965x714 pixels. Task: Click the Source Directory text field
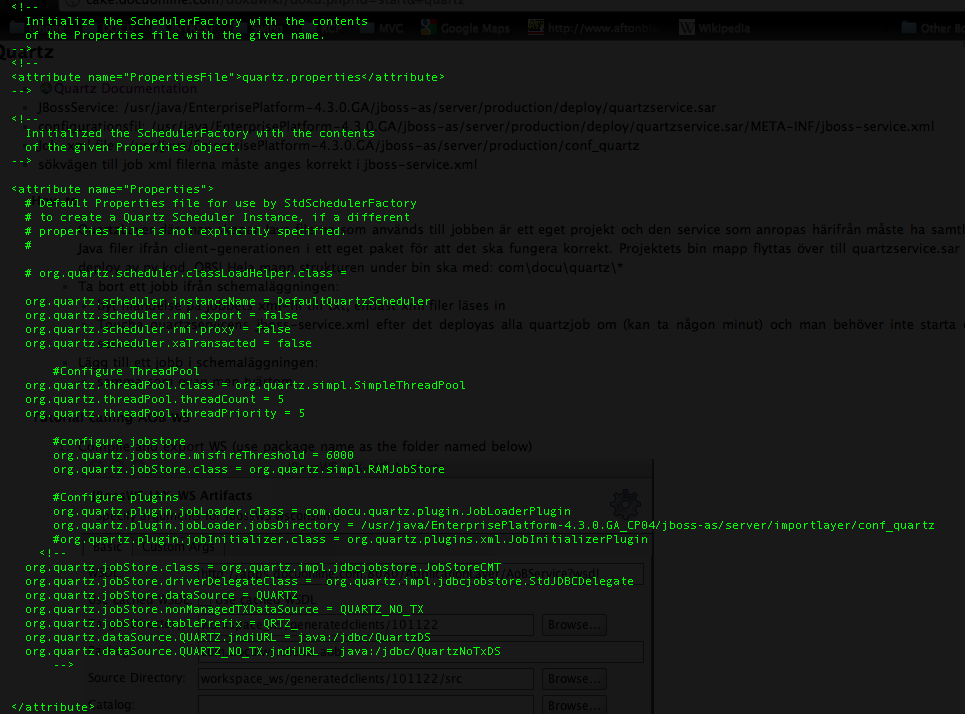point(365,678)
